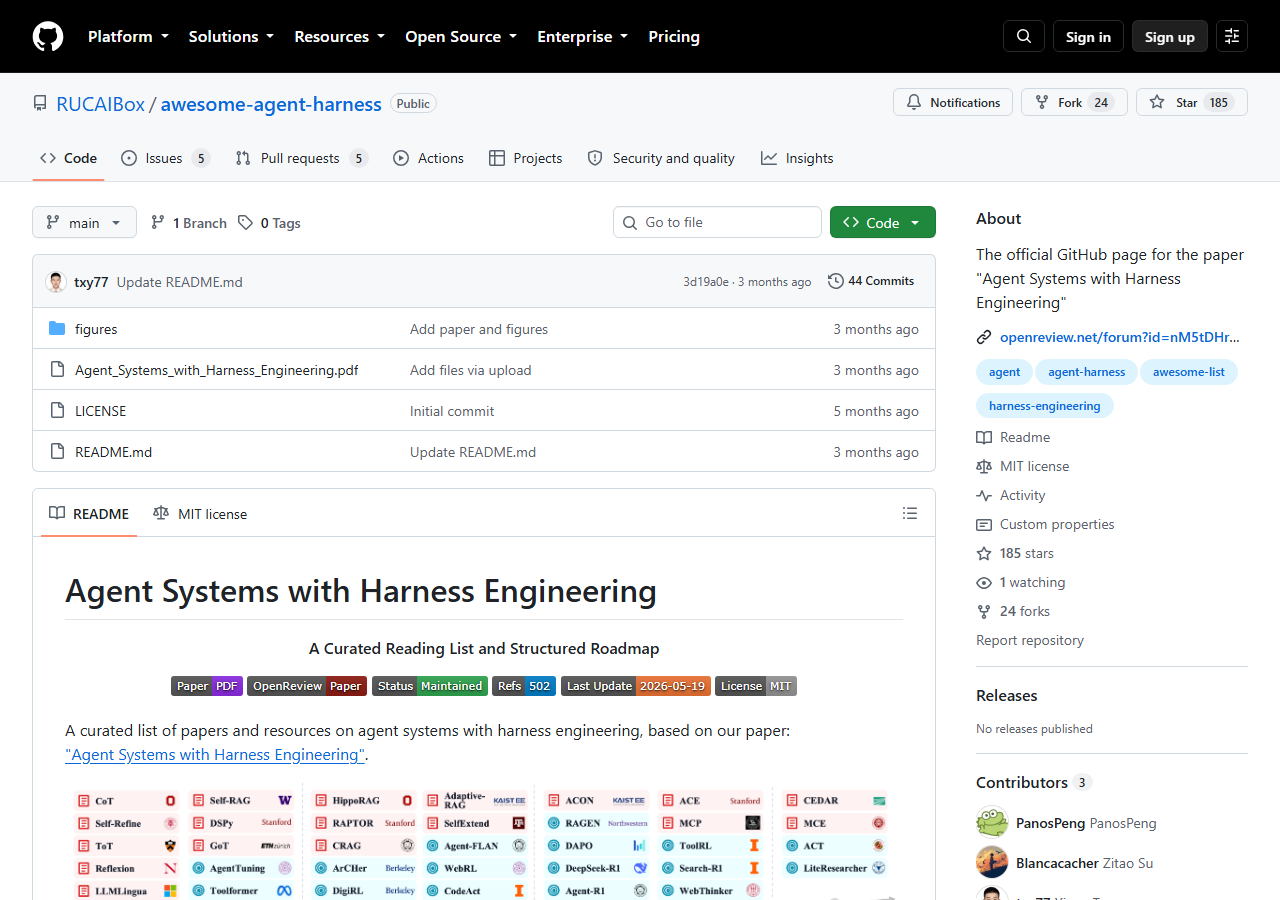This screenshot has height=900, width=1280.
Task: Open the Activity link
Action: [x=1011, y=495]
